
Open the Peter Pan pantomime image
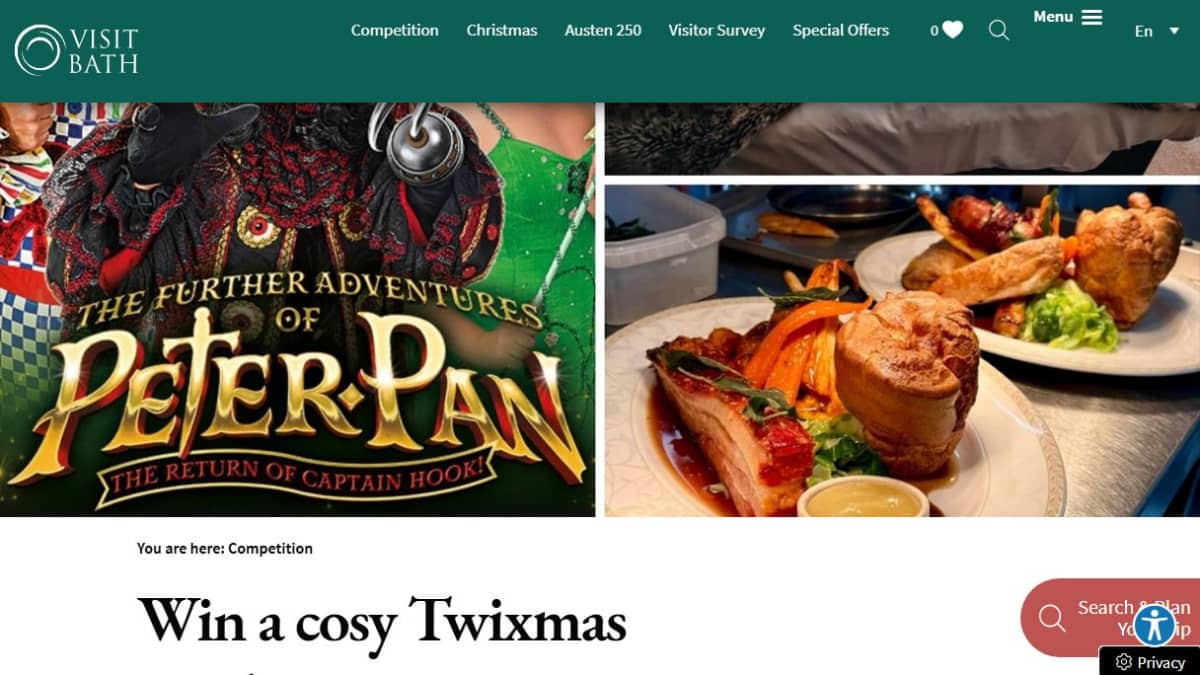click(x=297, y=309)
